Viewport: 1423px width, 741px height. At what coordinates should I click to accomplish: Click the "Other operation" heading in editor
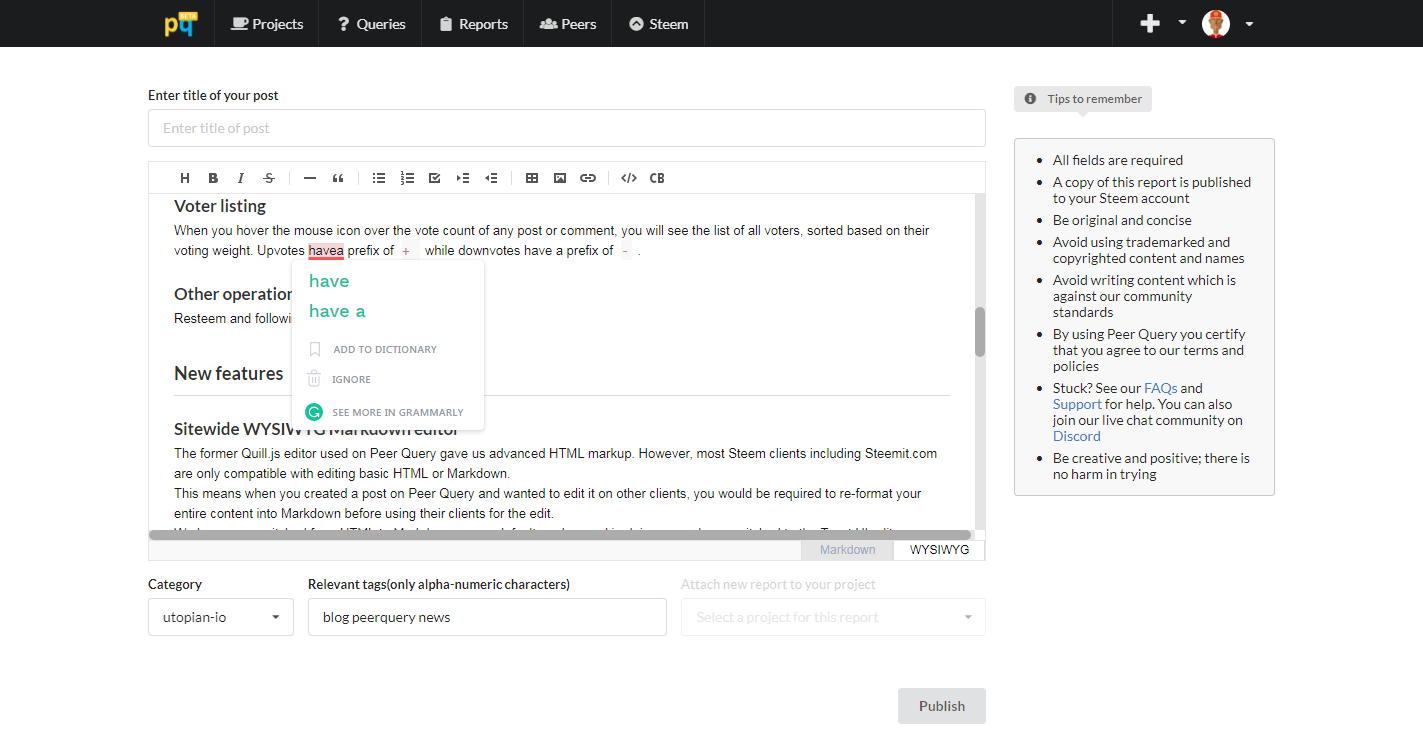tap(233, 294)
